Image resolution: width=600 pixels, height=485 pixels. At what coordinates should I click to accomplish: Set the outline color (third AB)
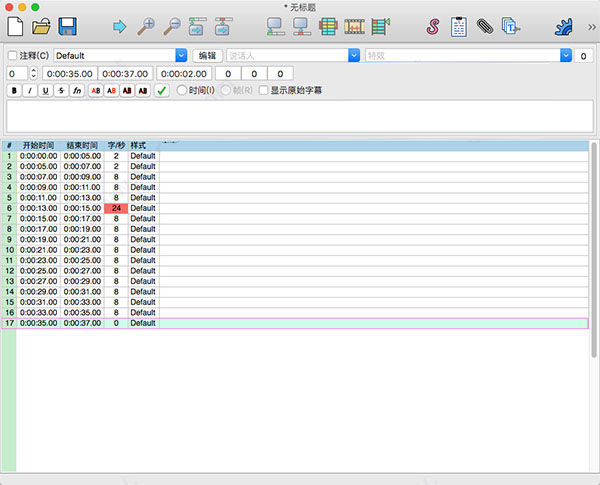127,91
